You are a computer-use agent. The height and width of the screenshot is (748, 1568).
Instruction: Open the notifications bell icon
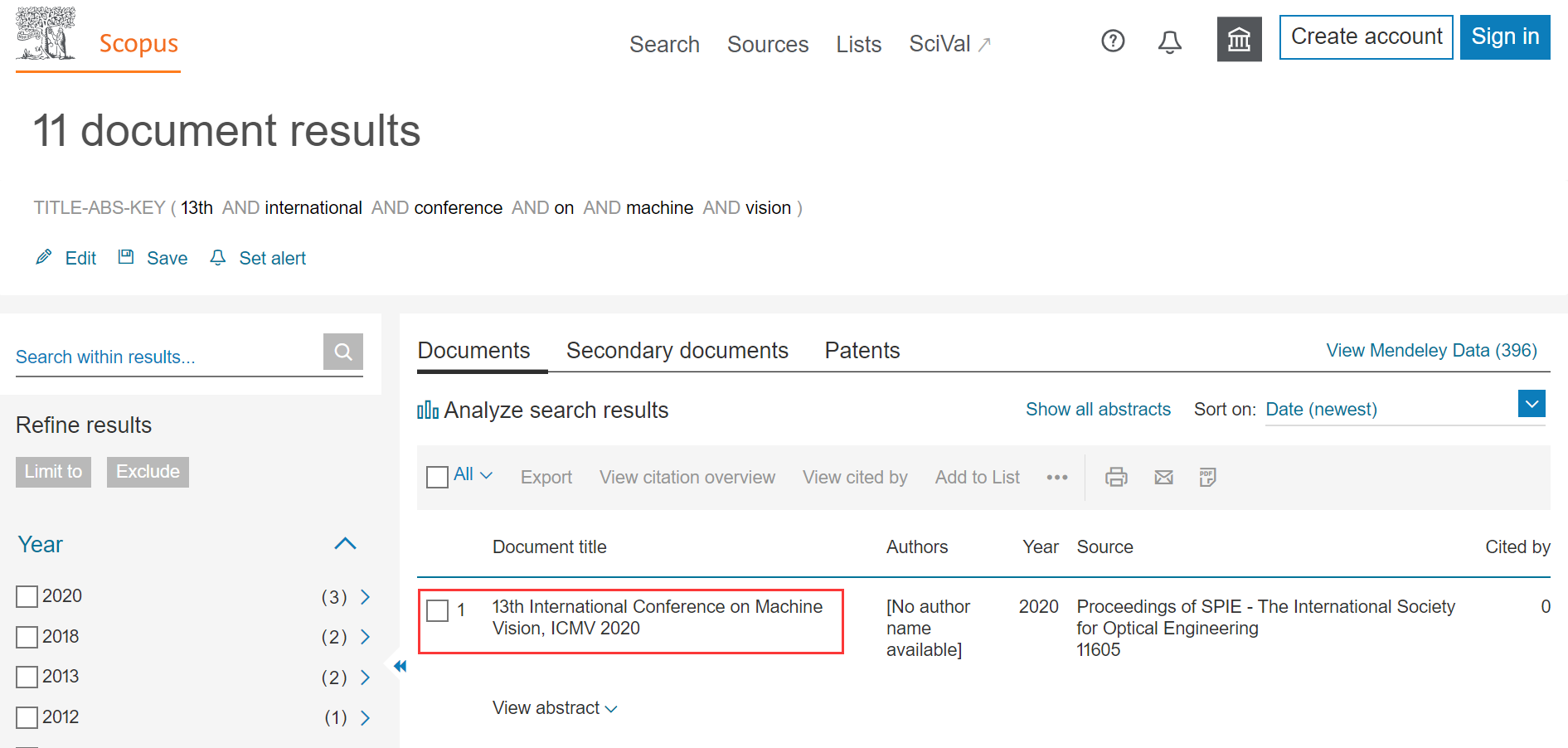pos(1169,41)
